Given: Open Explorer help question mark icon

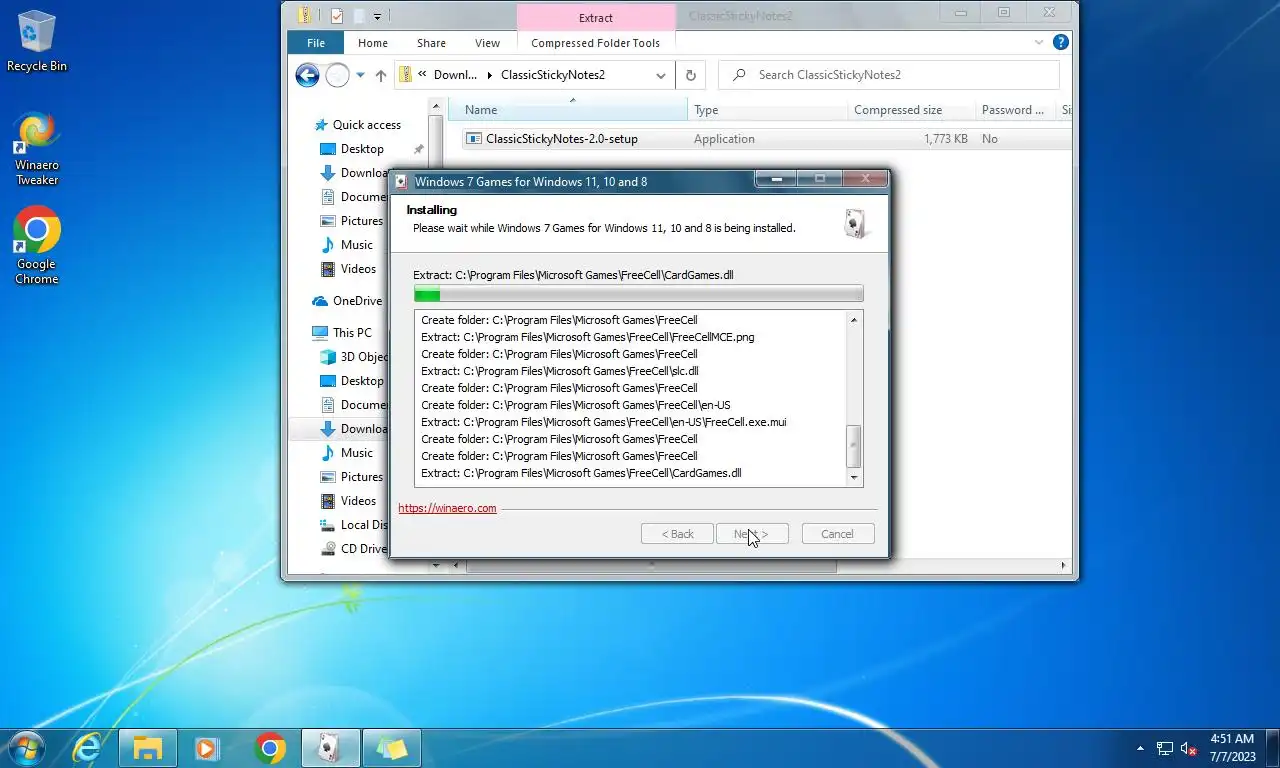Looking at the screenshot, I should pos(1061,42).
